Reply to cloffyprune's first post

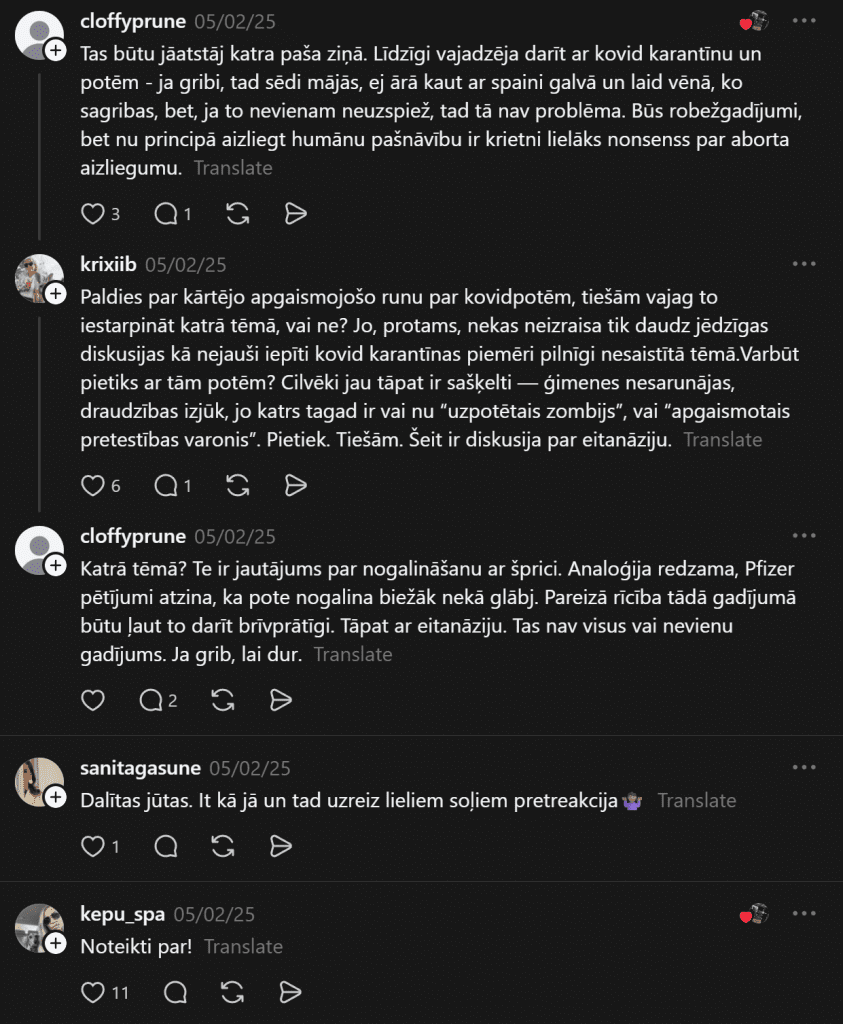click(x=166, y=214)
